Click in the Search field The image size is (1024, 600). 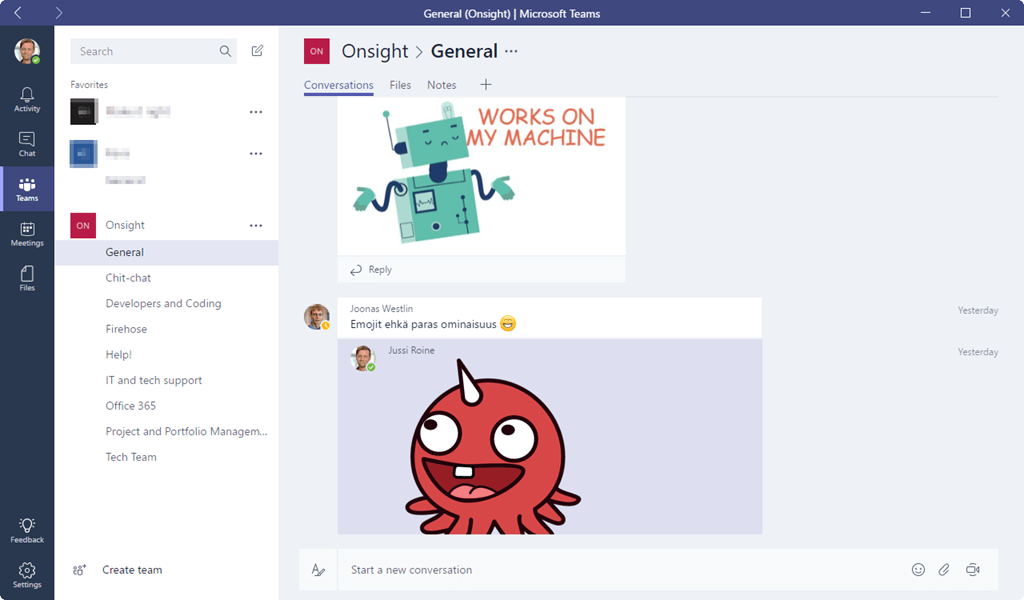(153, 51)
